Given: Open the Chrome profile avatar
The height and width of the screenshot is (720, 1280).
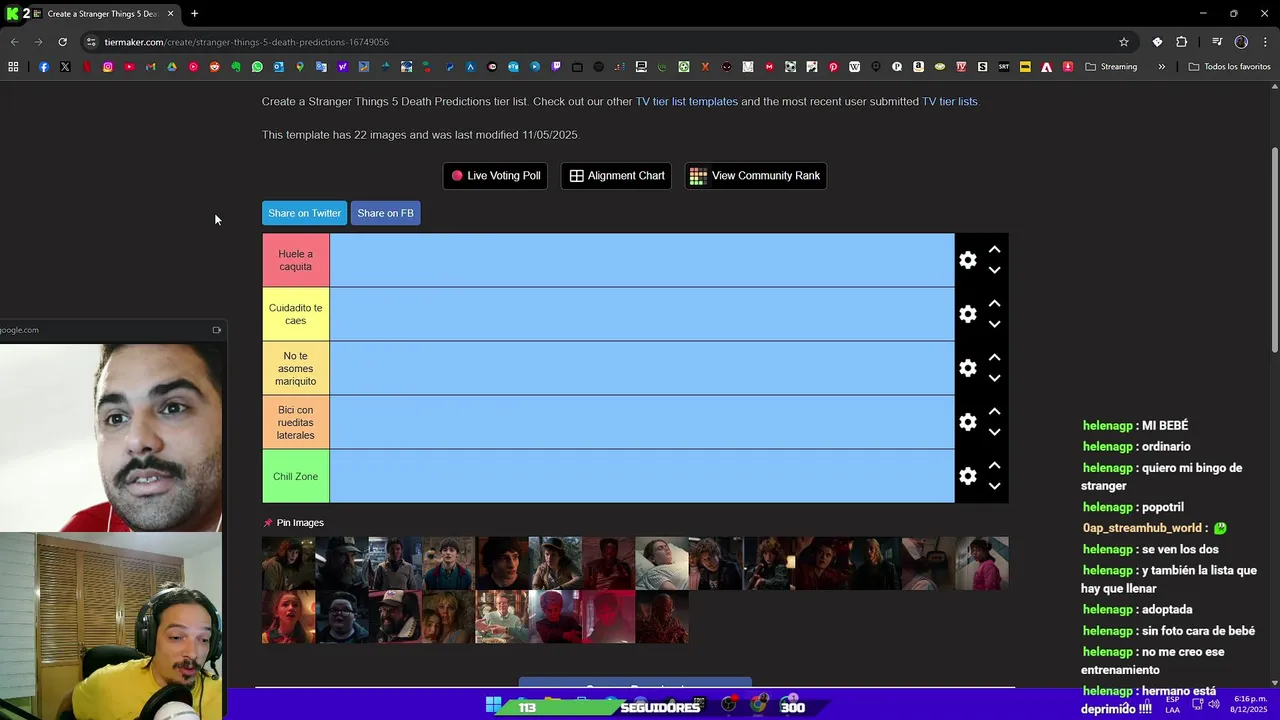Looking at the screenshot, I should pyautogui.click(x=1241, y=42).
